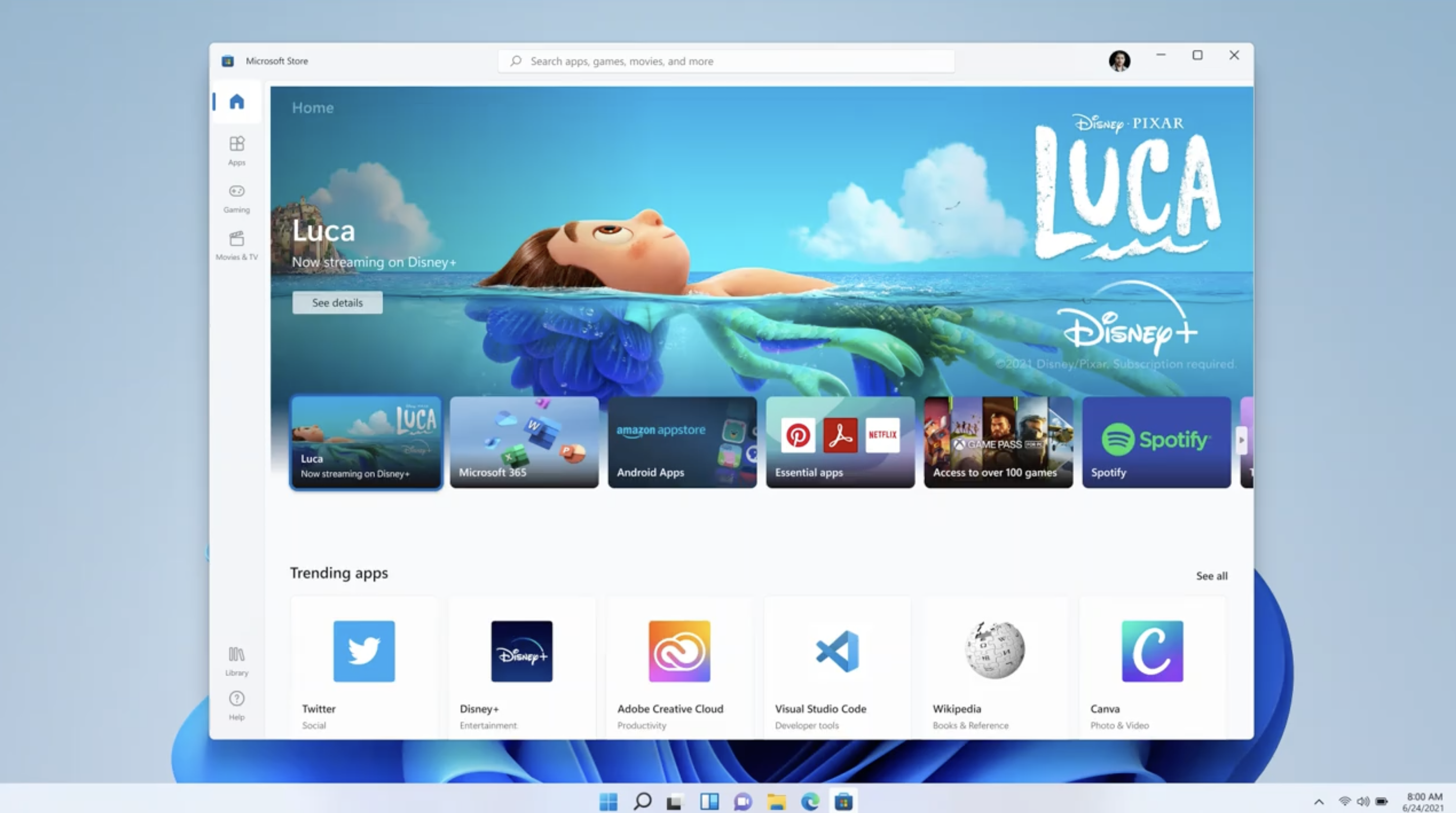Click the Home icon in sidebar
Image resolution: width=1456 pixels, height=813 pixels.
point(236,102)
